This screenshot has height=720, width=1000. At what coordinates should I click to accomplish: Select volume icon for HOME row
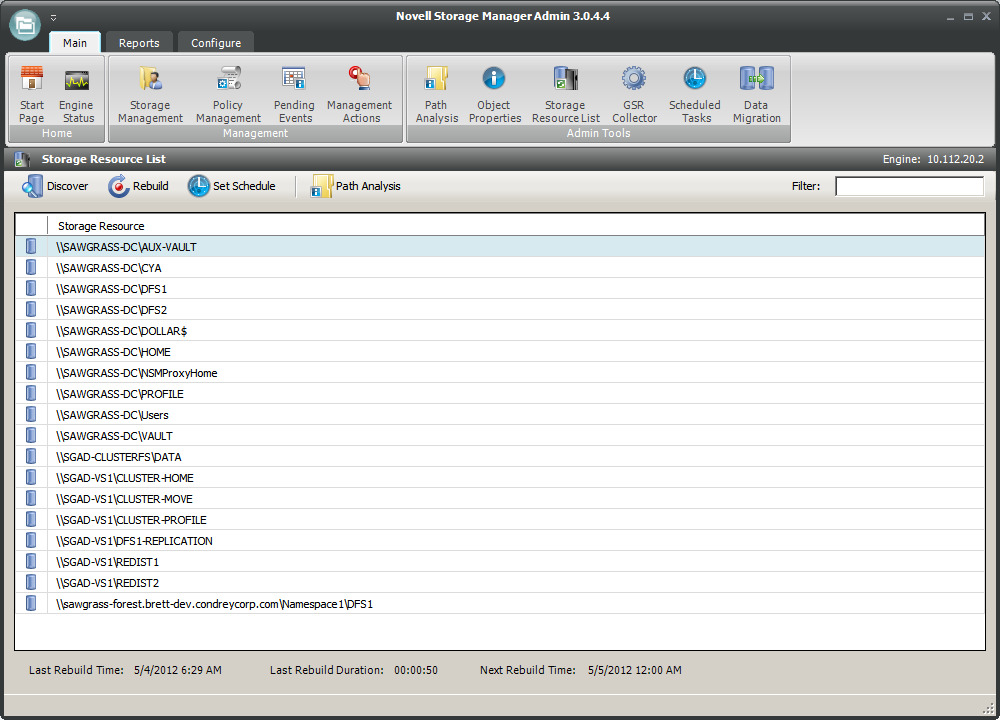pos(31,351)
